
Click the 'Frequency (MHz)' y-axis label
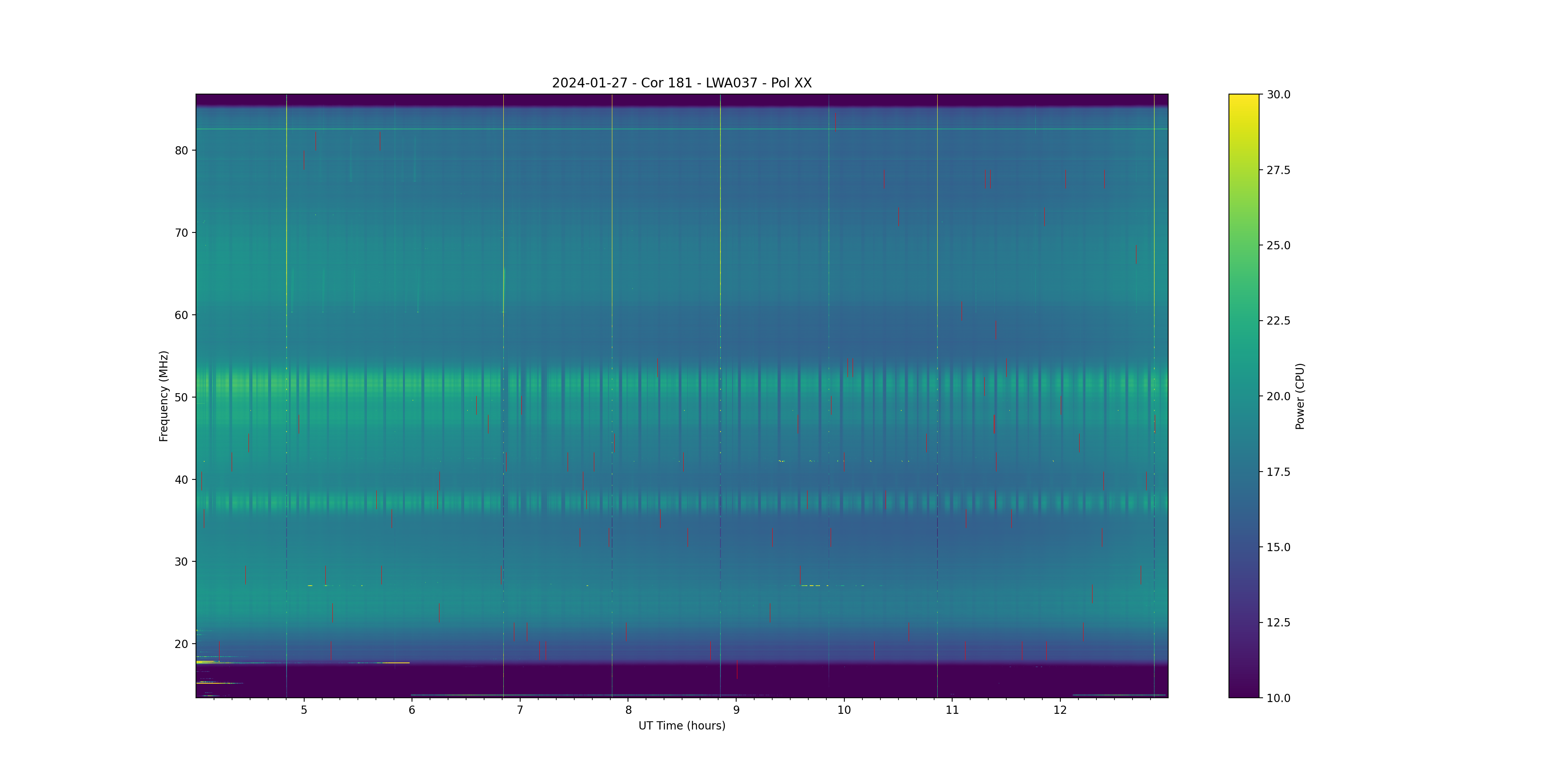163,396
